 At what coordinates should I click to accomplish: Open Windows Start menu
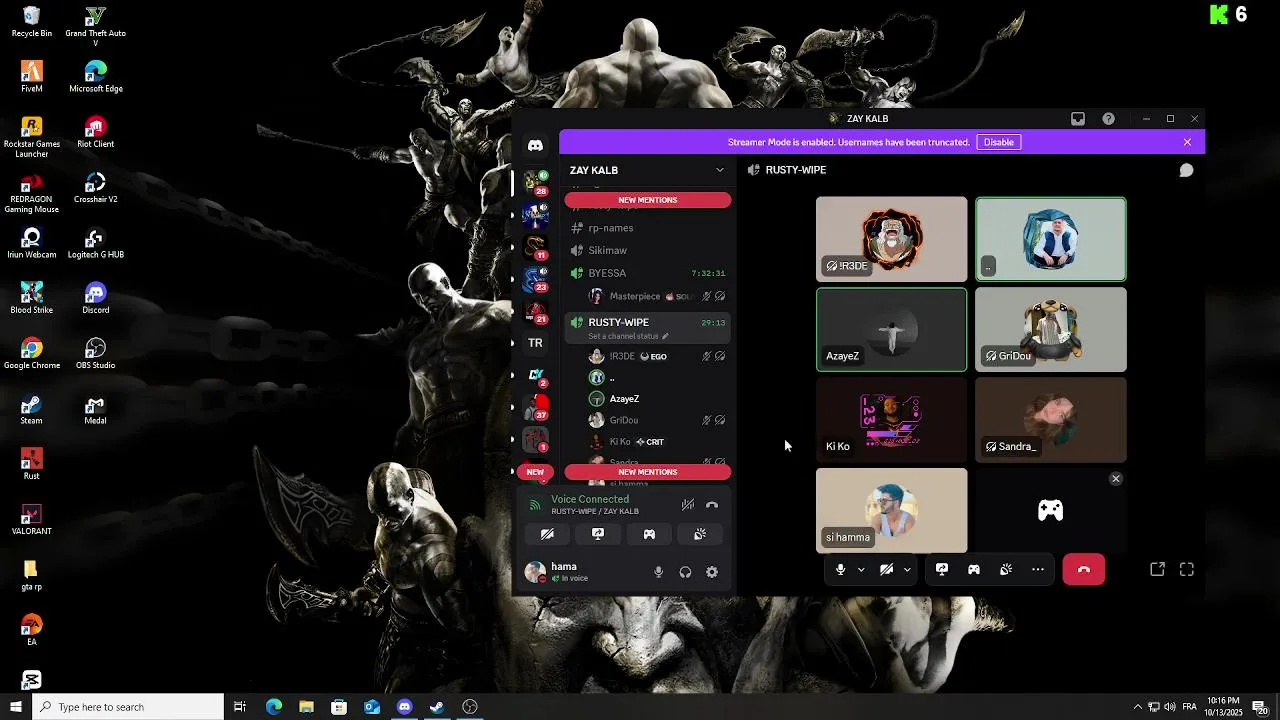(x=15, y=707)
